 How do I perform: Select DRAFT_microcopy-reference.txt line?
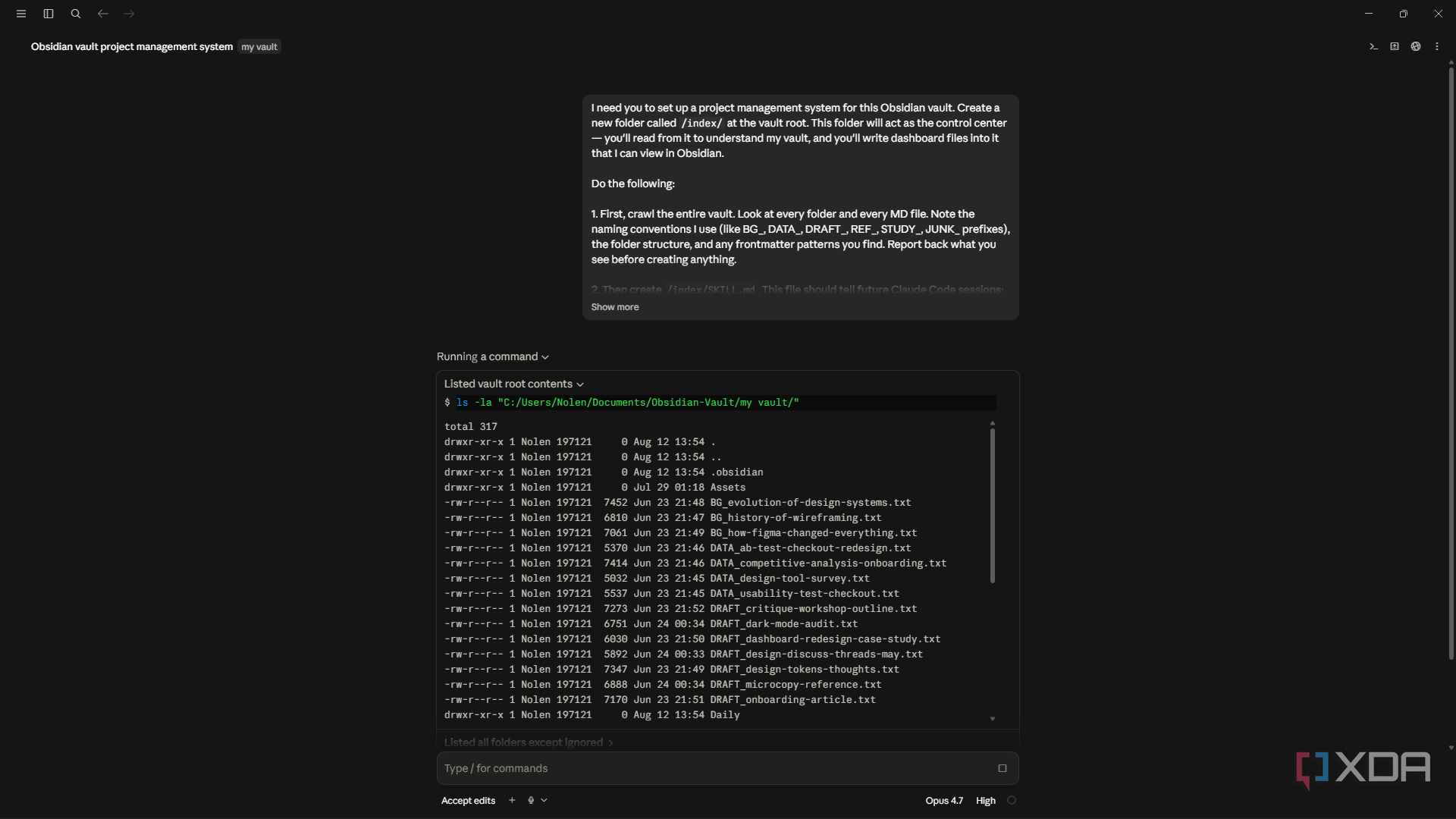coord(663,685)
